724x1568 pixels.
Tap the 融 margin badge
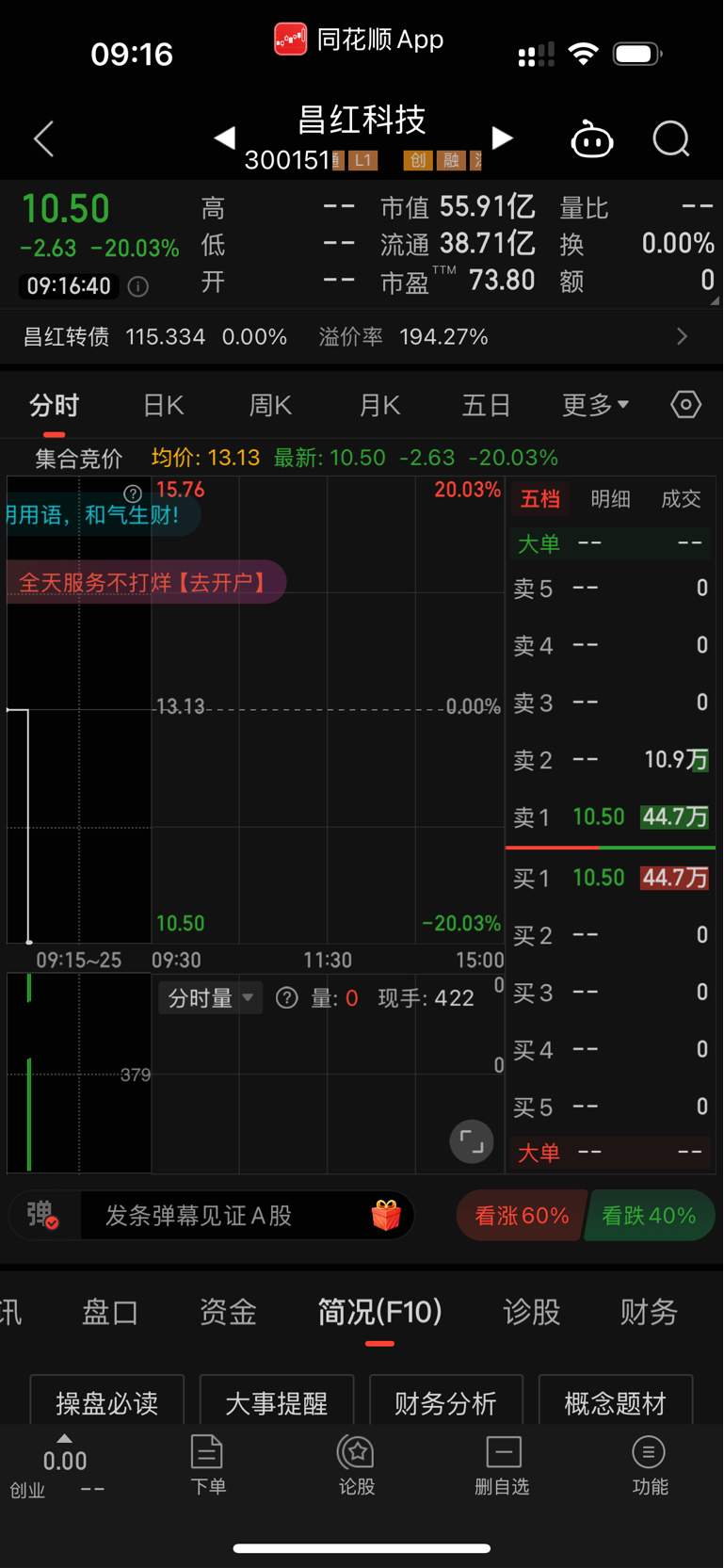[451, 160]
